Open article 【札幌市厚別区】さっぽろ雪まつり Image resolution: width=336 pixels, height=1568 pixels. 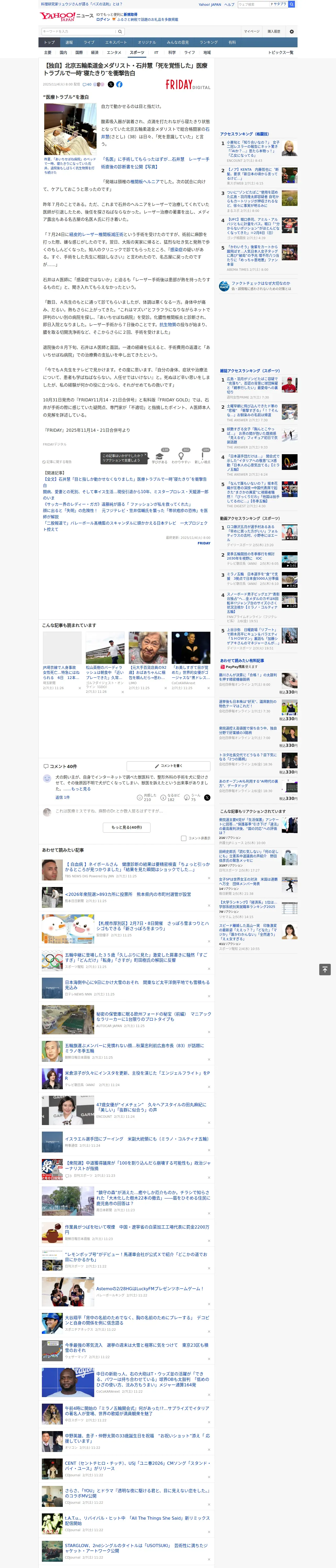153,926
